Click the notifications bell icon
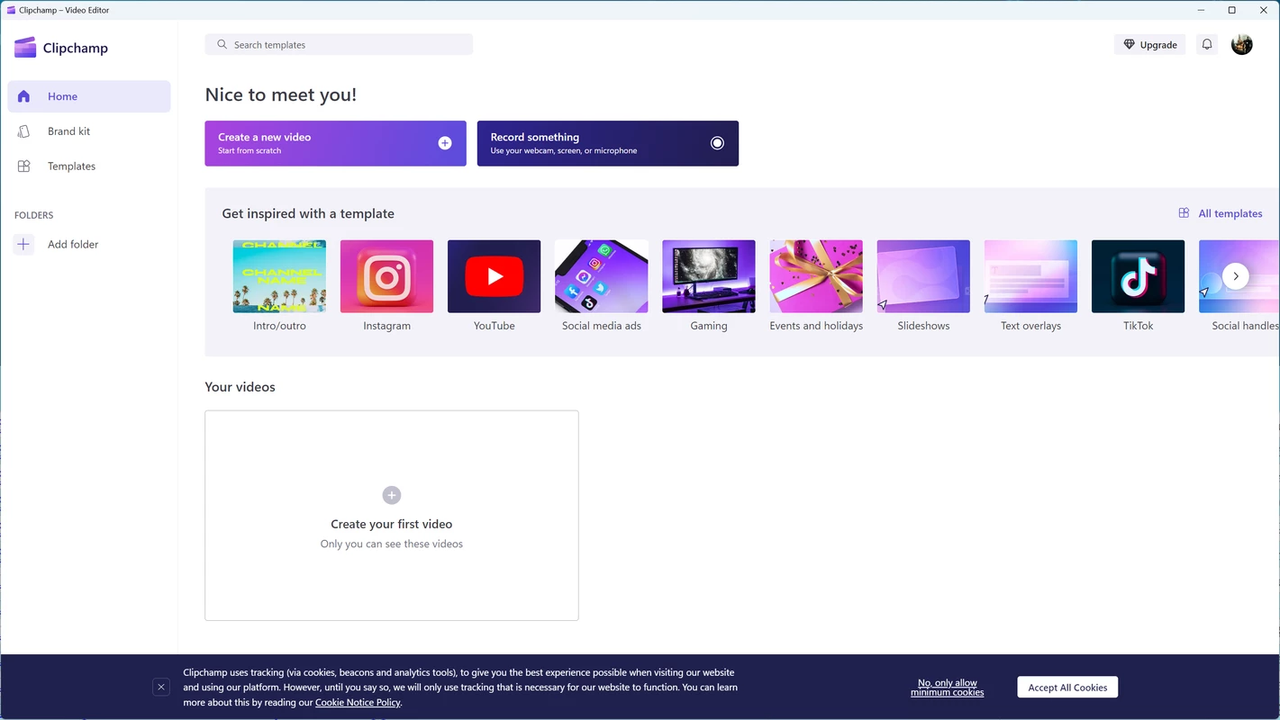Viewport: 1280px width, 720px height. pos(1206,44)
